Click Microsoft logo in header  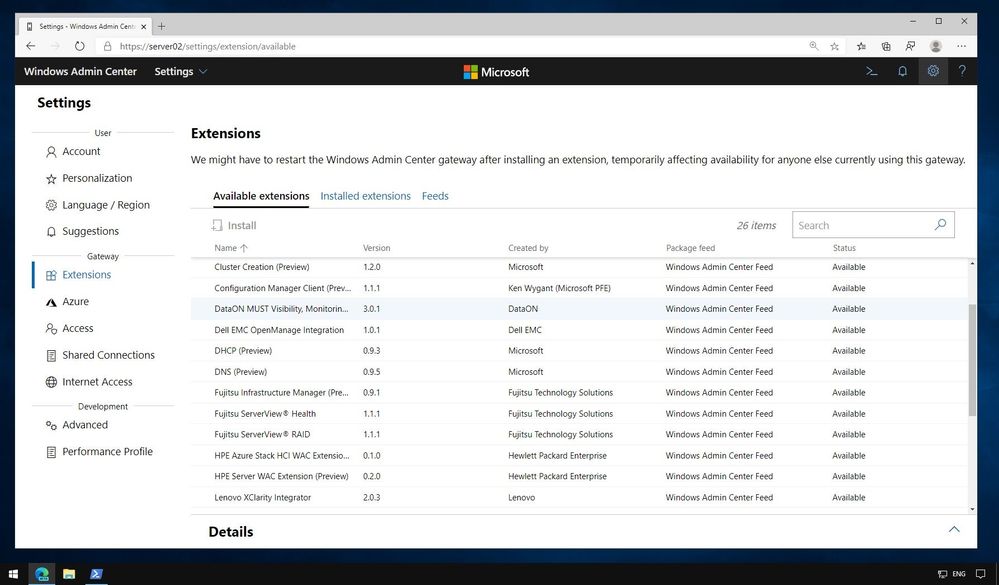496,72
